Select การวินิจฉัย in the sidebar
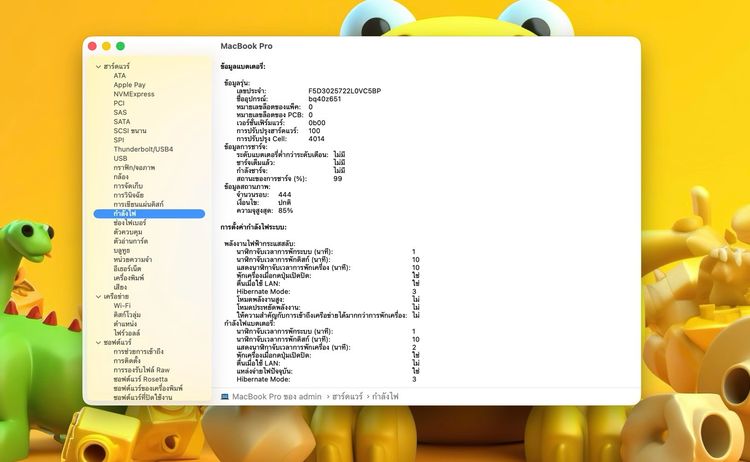Screen dimensions: 750x462 click(129, 195)
